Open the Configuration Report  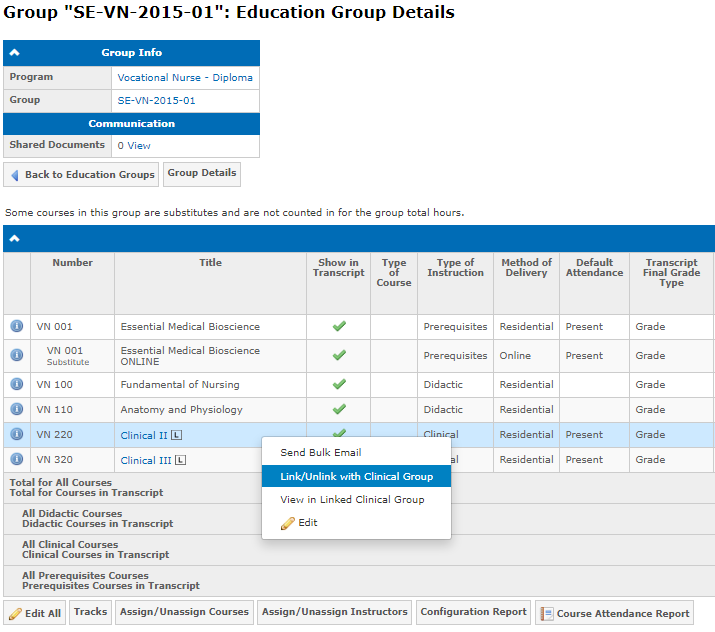tap(473, 613)
